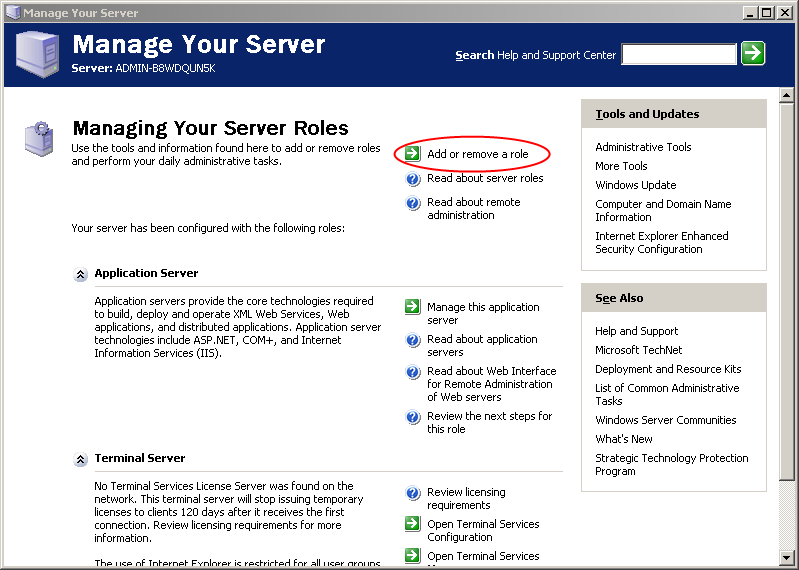Click the scrollbar up arrow
Viewport: 799px width, 570px height.
pyautogui.click(x=786, y=95)
